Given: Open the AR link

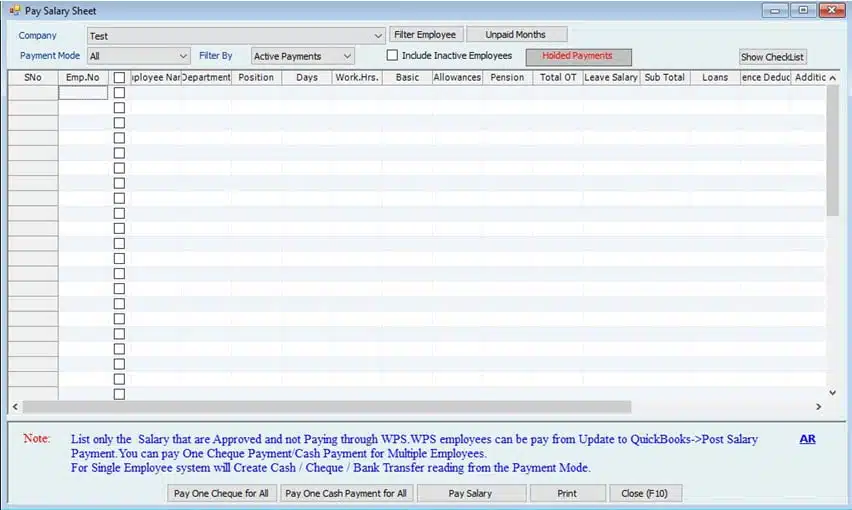Looking at the screenshot, I should (x=807, y=439).
